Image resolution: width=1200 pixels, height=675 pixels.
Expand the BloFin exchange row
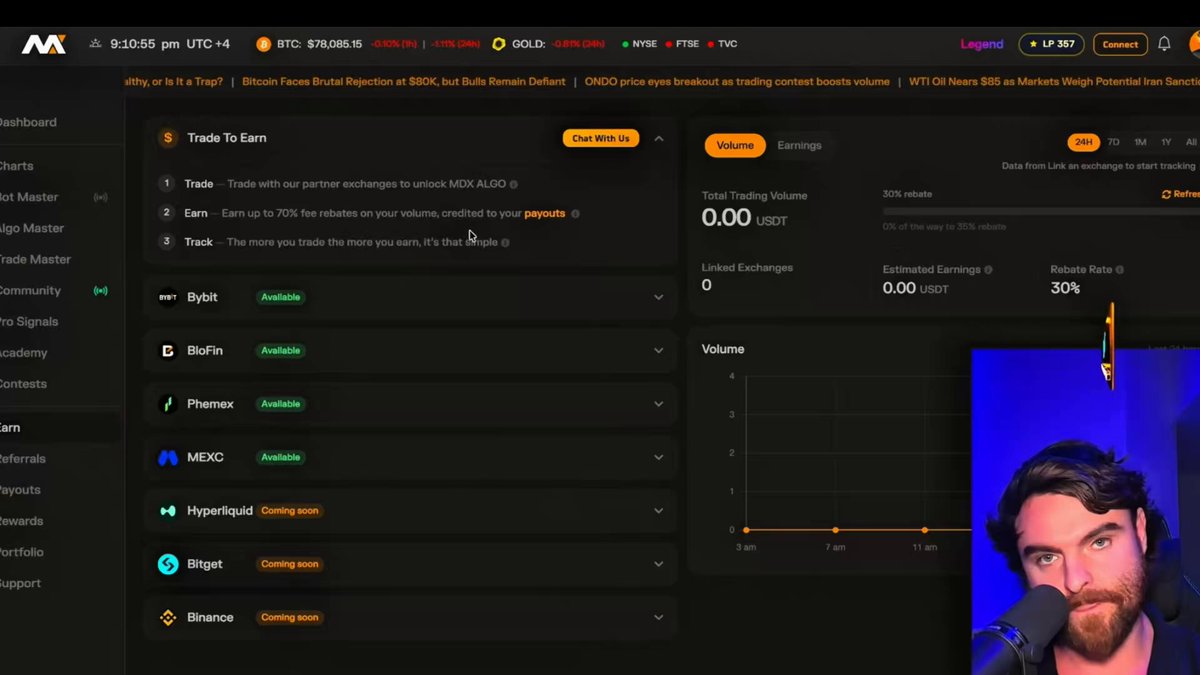click(x=658, y=351)
